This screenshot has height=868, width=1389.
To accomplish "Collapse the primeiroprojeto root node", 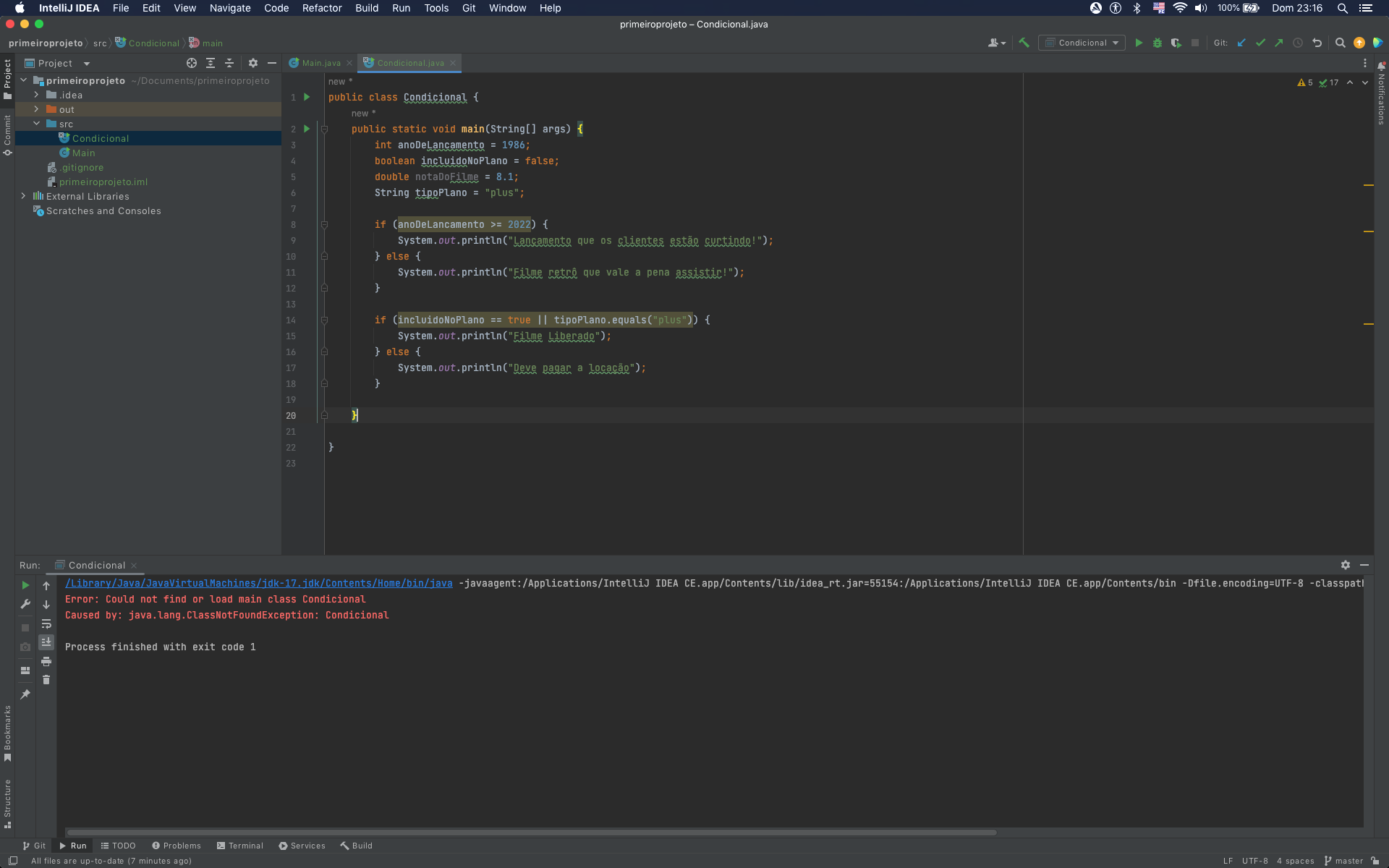I will click(x=24, y=80).
